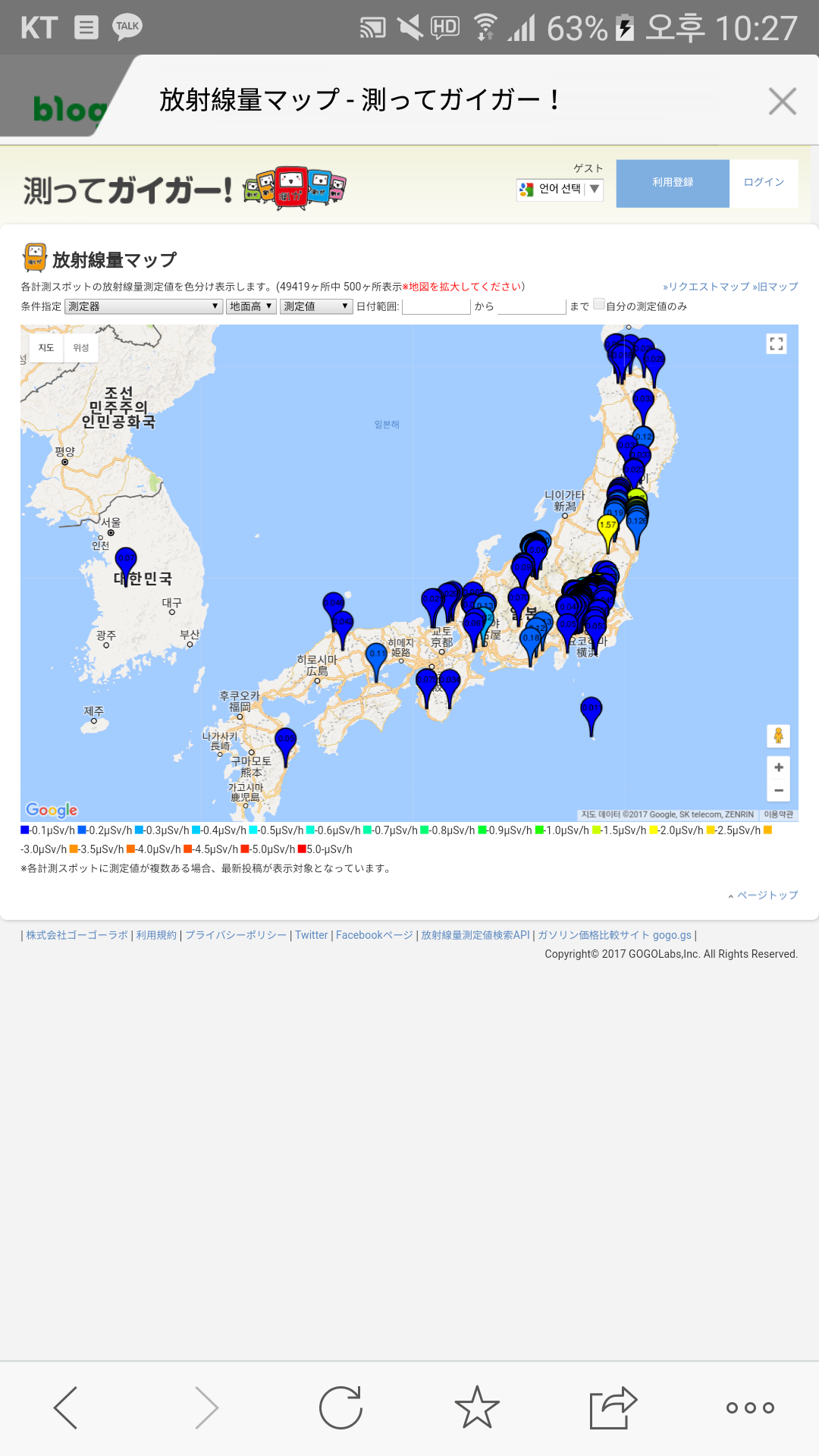Zoom out the map
Viewport: 819px width, 1456px height.
tap(779, 790)
